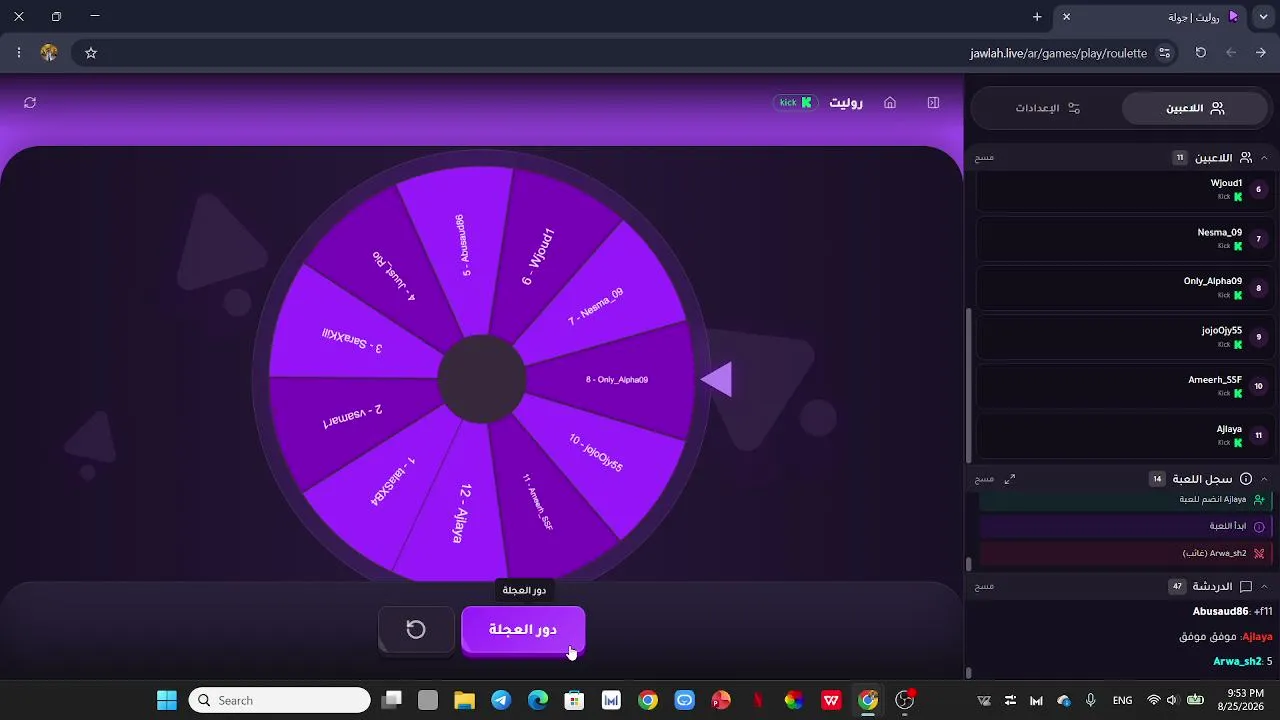This screenshot has height=720, width=1280.
Task: Click the 8 - Only_Alpha09 wheel segment
Action: point(617,380)
